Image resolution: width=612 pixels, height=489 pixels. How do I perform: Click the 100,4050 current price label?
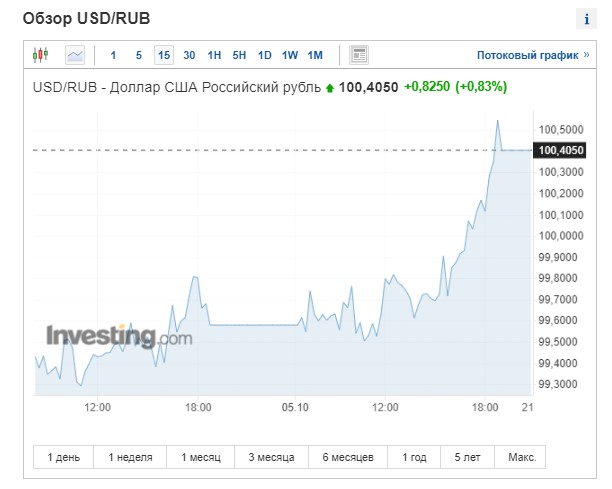point(560,150)
